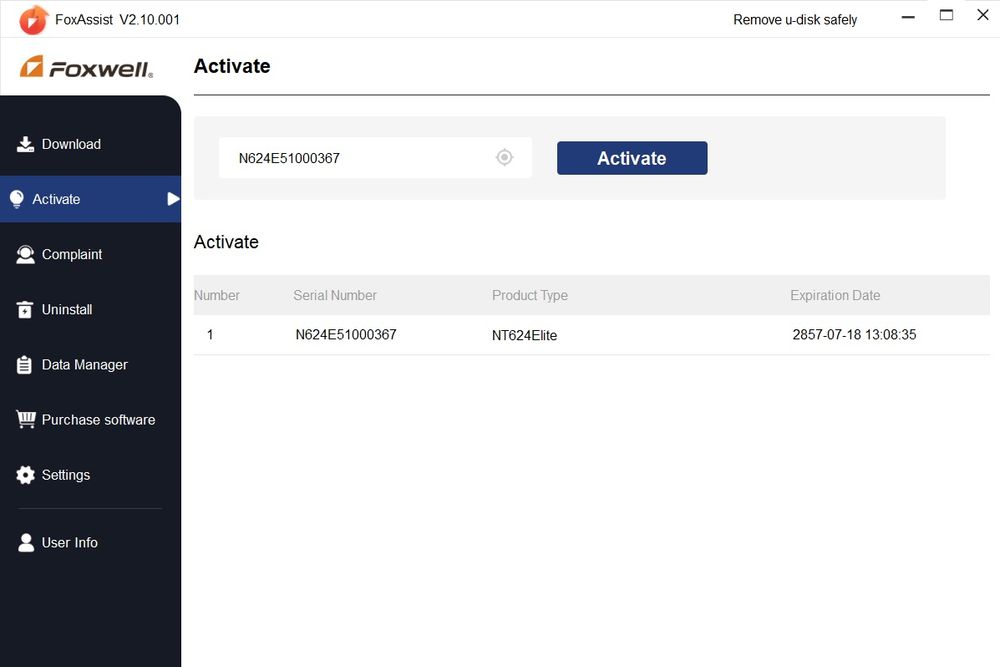This screenshot has width=1000, height=667.
Task: Click the NT624Elite product type cell
Action: tap(524, 335)
